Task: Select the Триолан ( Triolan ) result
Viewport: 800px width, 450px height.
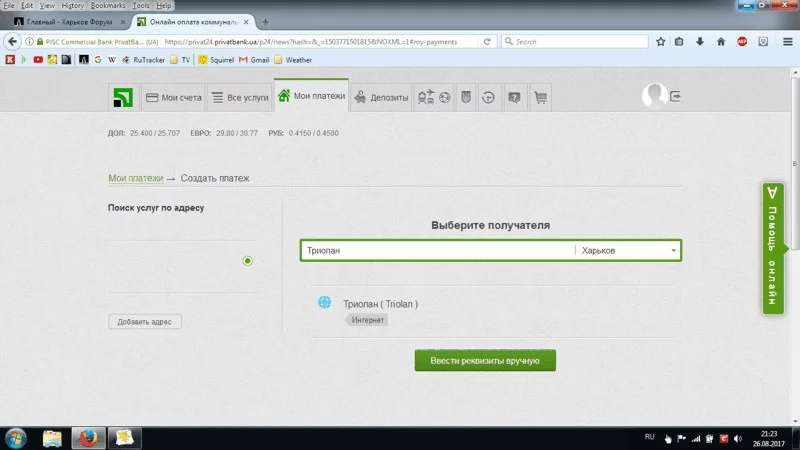Action: [x=380, y=304]
